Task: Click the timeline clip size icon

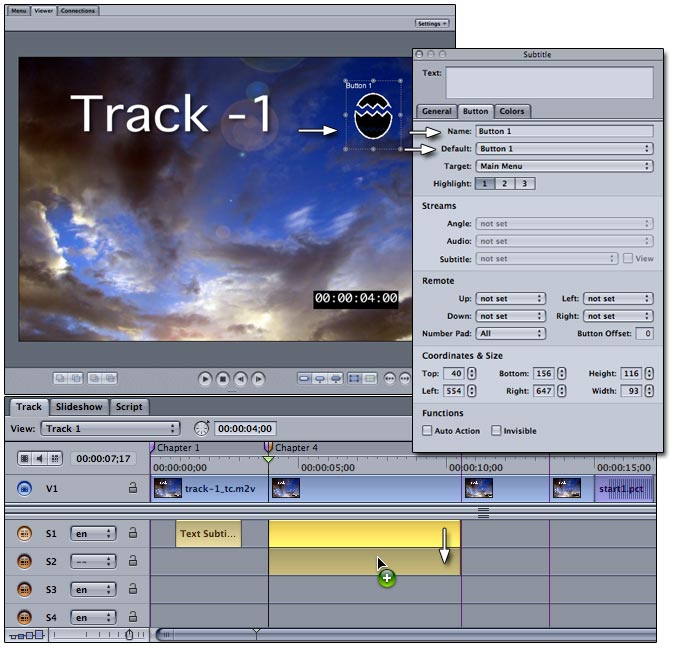Action: coord(27,635)
